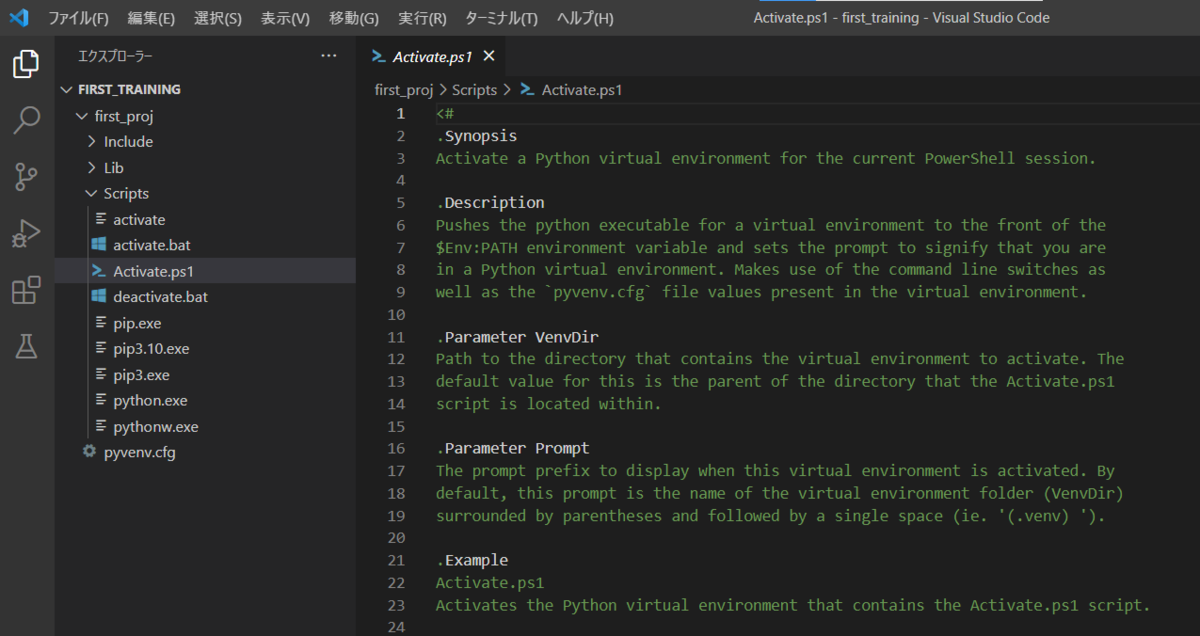Close the Activate.ps1 editor tab
Image resolution: width=1200 pixels, height=636 pixels.
pos(489,57)
